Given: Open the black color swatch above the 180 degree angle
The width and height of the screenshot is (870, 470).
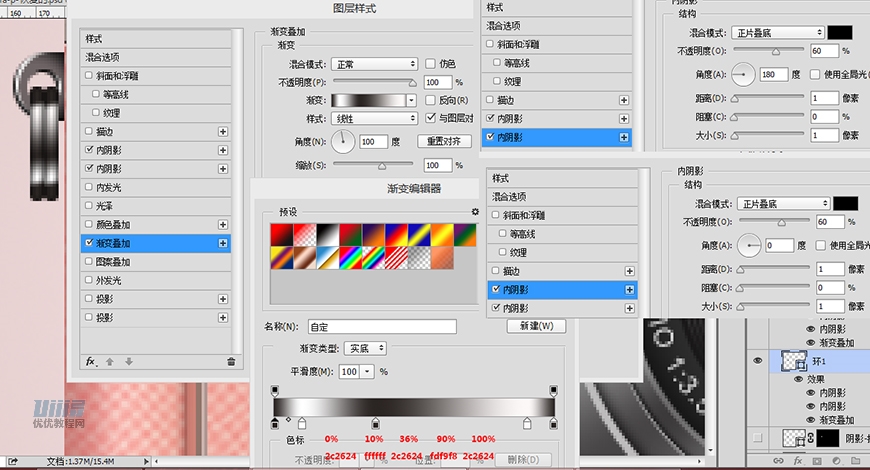Looking at the screenshot, I should pyautogui.click(x=840, y=33).
